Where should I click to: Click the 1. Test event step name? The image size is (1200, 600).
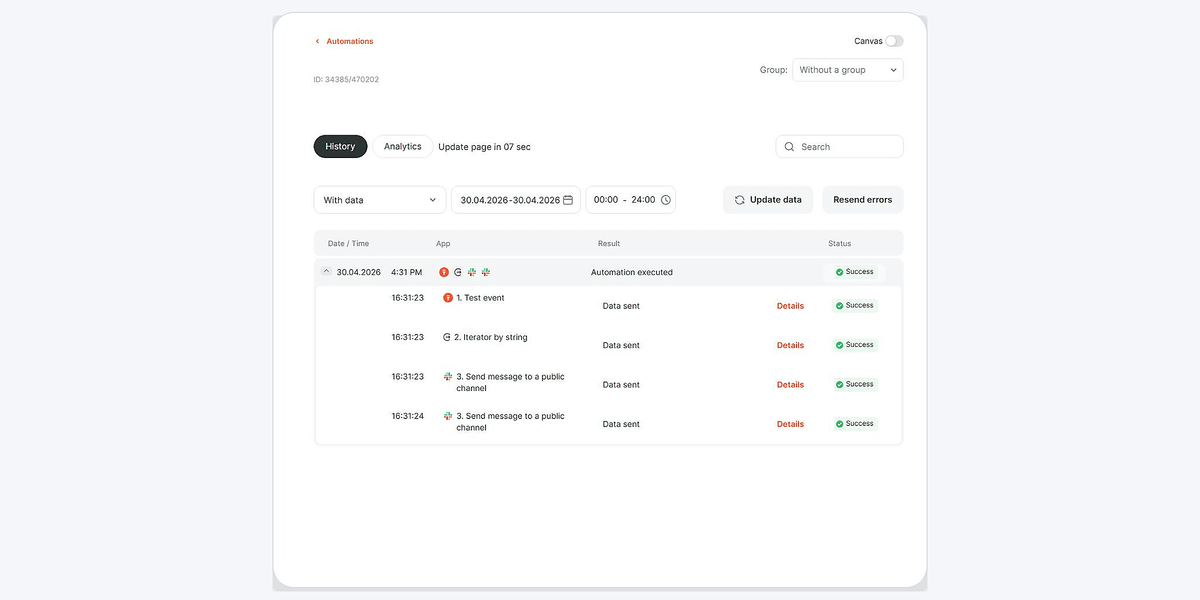[x=481, y=298]
